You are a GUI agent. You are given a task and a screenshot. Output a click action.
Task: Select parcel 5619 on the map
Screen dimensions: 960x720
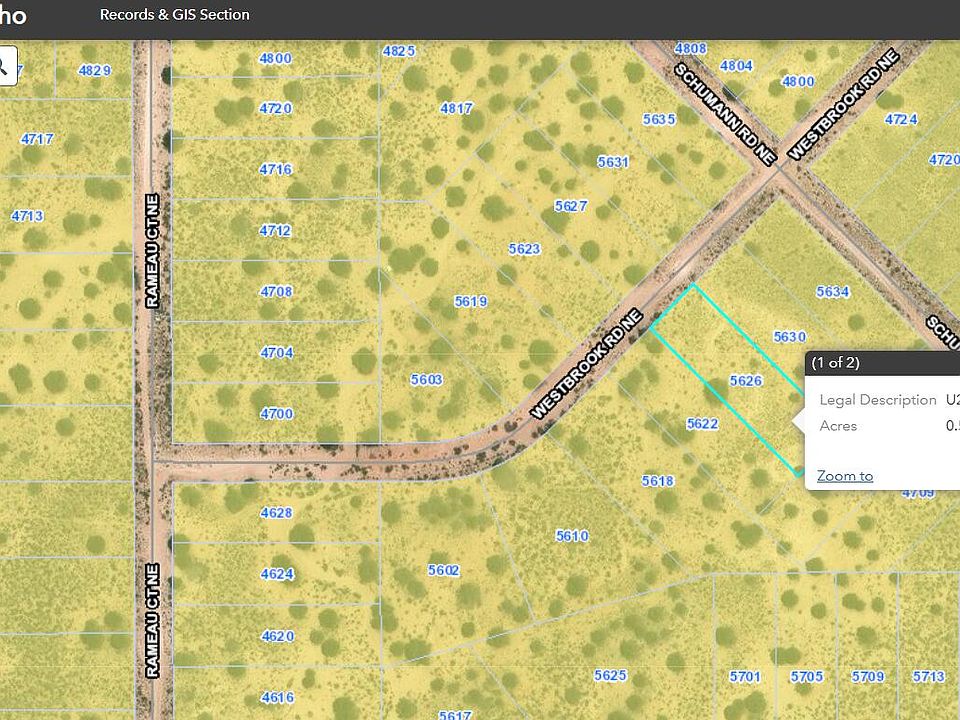pos(471,301)
